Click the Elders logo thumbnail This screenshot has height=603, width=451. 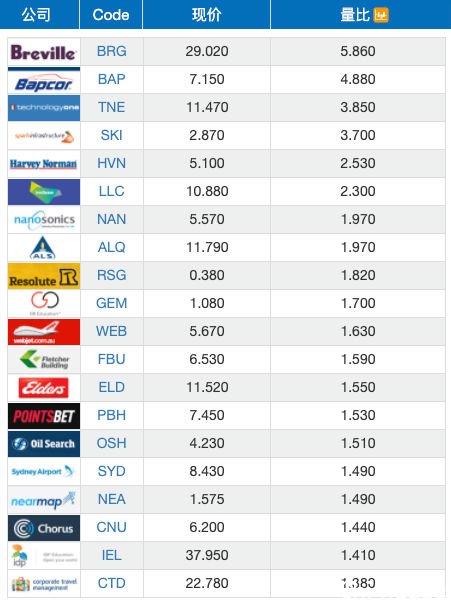44,388
